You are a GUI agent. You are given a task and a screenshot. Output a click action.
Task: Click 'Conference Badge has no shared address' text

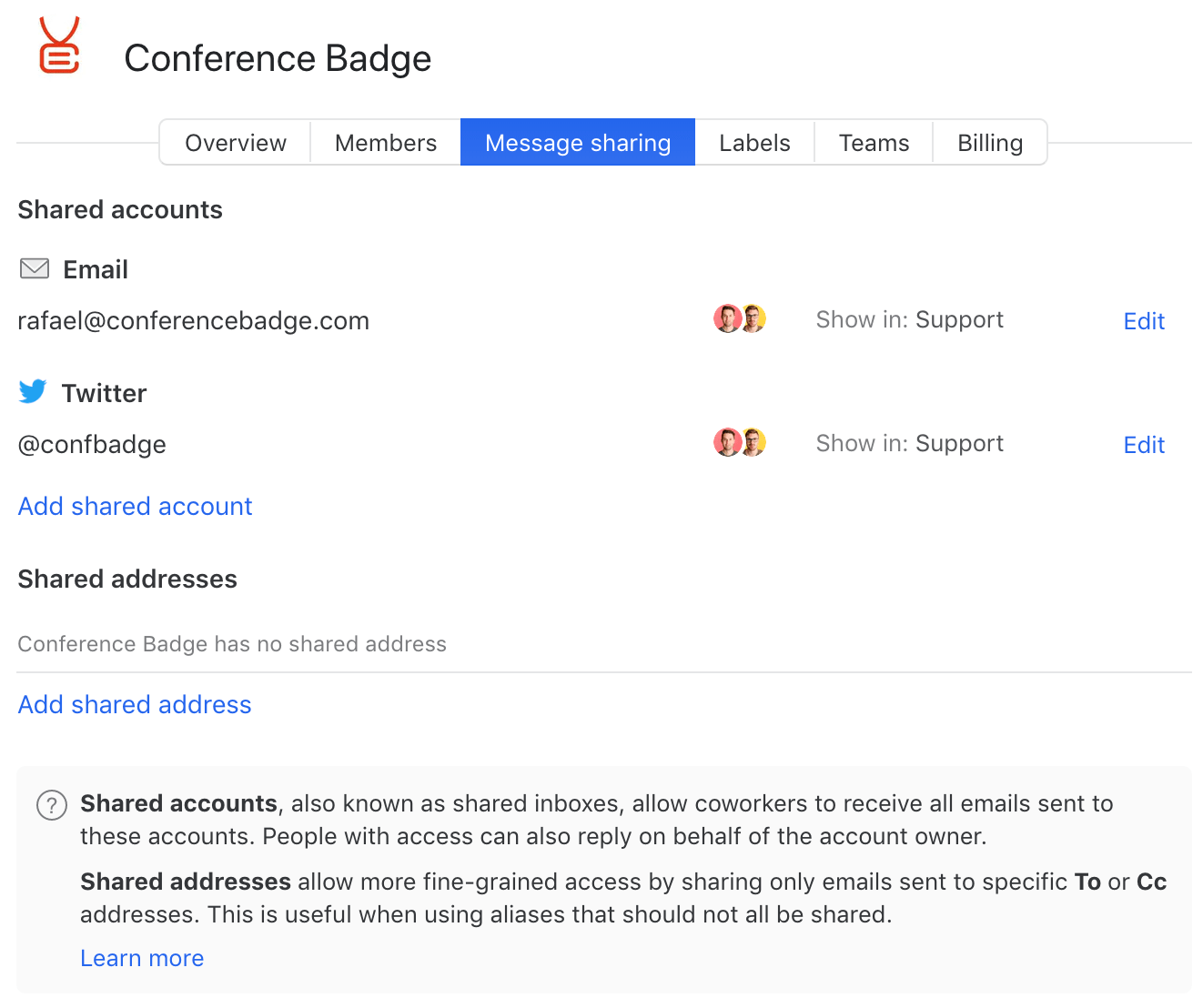pos(232,644)
